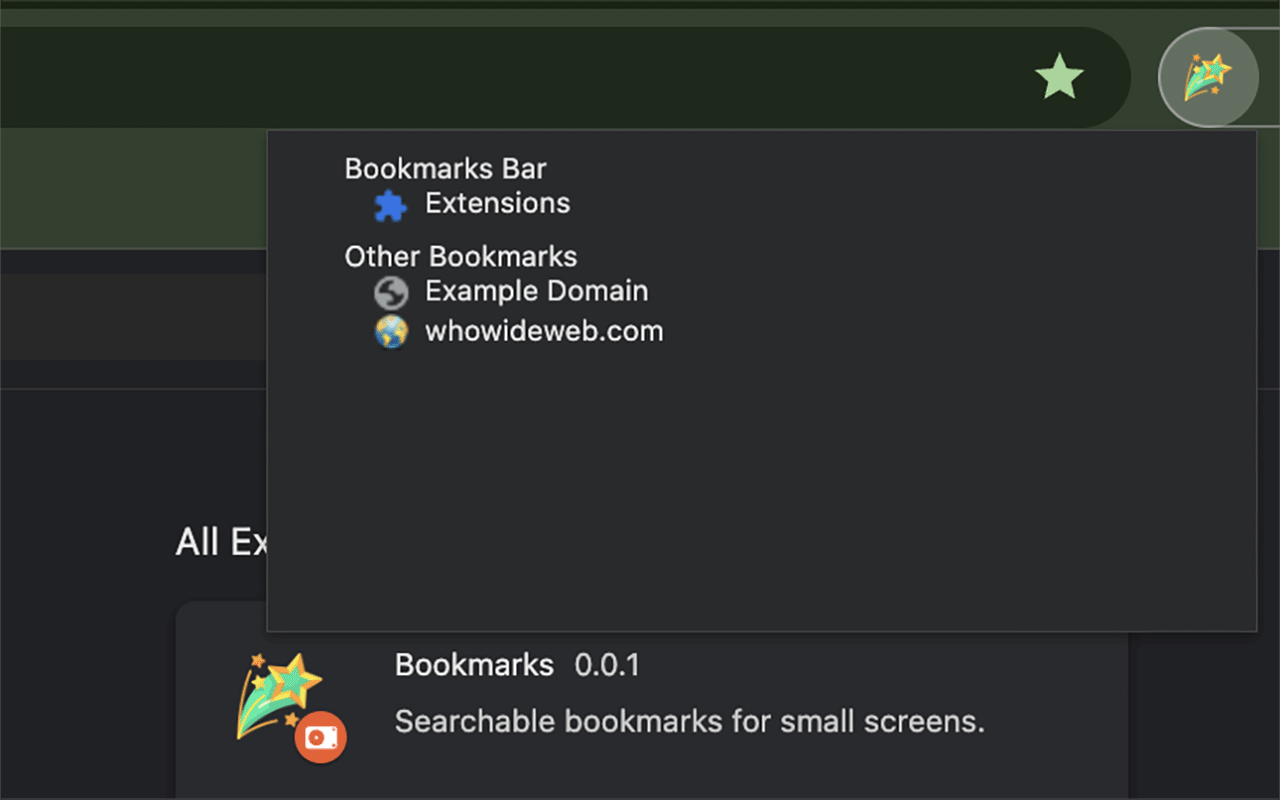
Task: Click the empty area inside bookmarks popup
Action: [x=760, y=480]
